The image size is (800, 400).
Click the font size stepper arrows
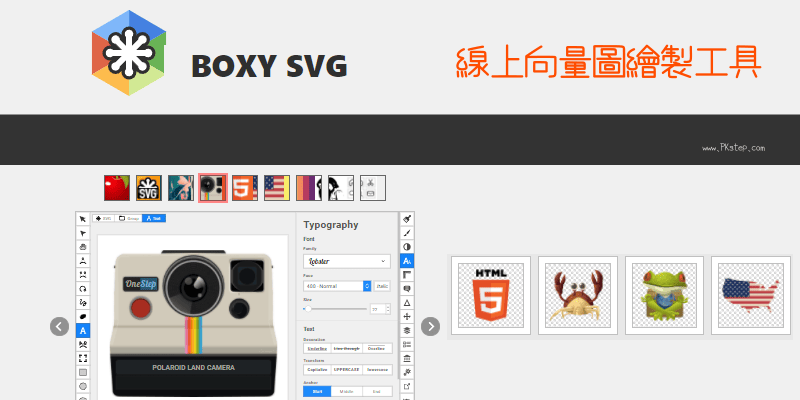tap(388, 309)
